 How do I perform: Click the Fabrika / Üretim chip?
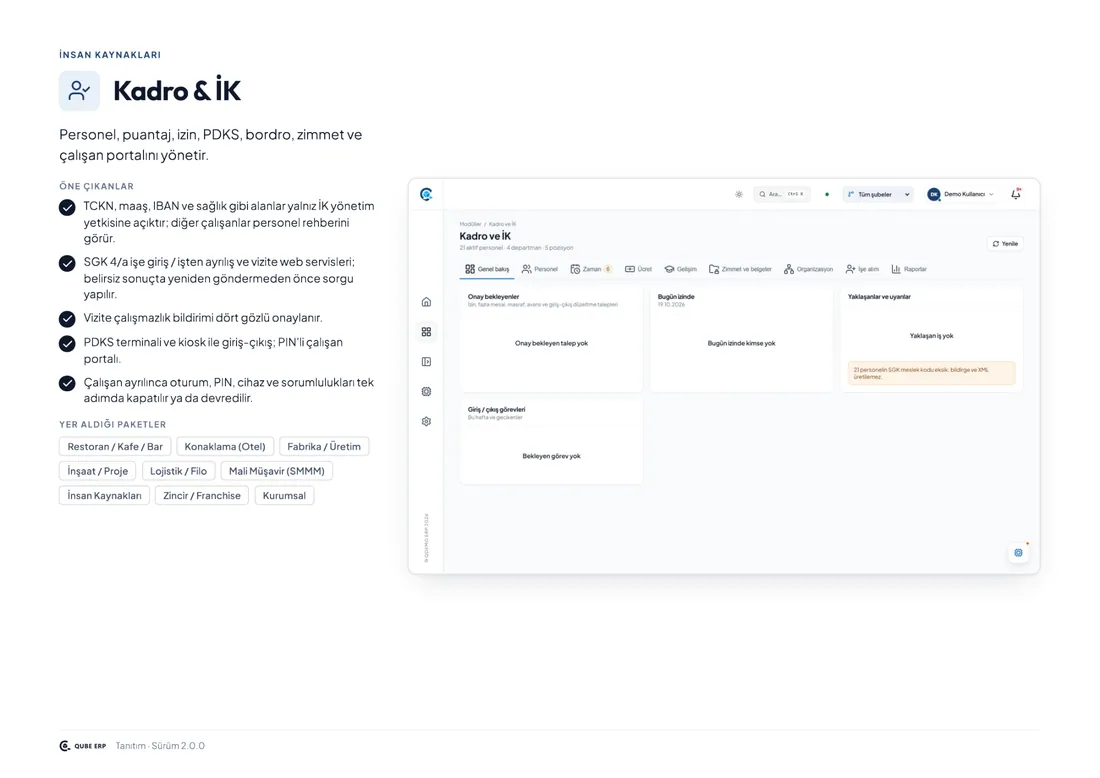pos(324,447)
